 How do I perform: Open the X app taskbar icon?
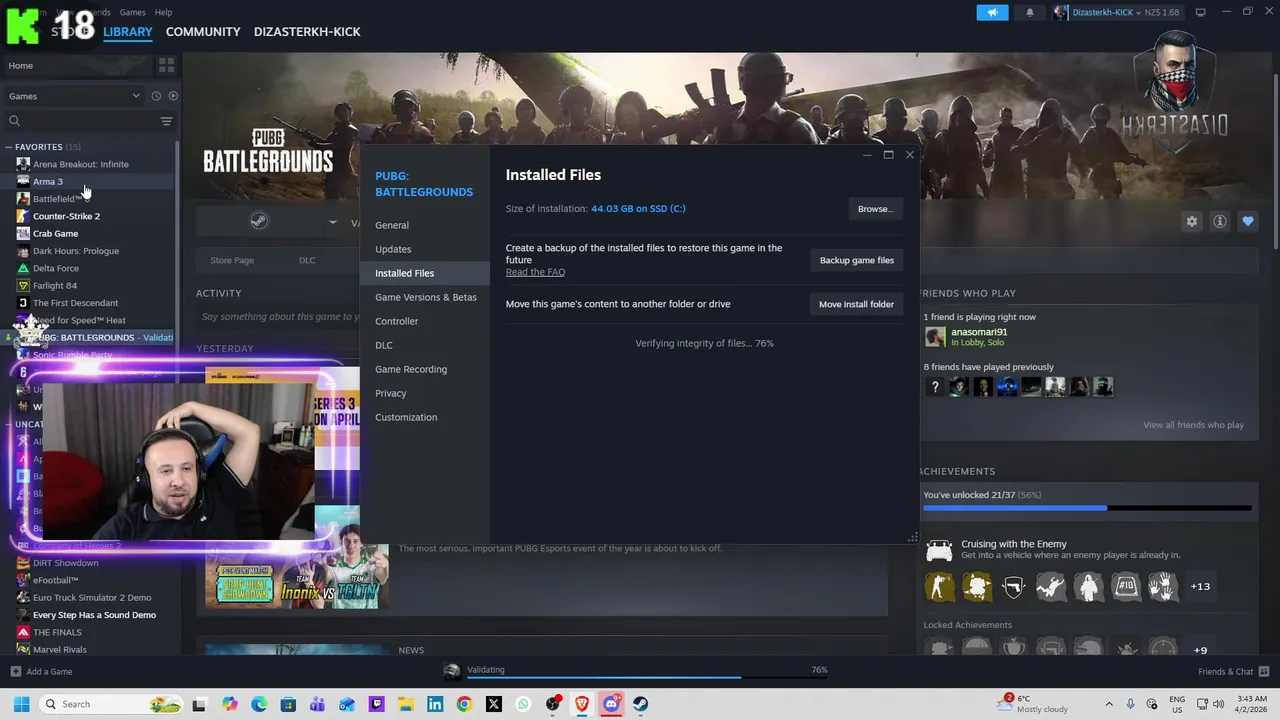coord(493,704)
